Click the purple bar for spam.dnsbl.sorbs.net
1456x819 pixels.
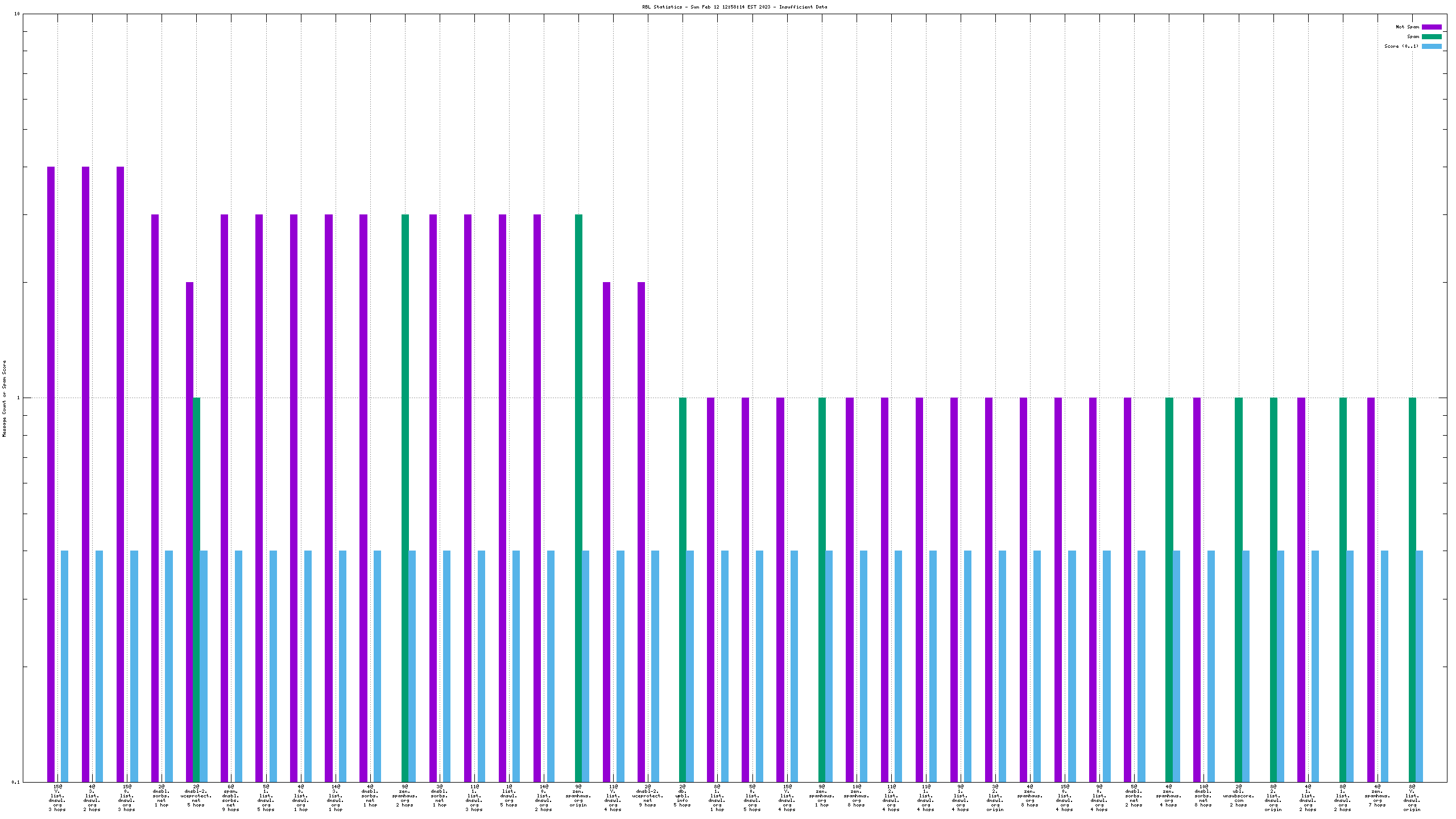click(224, 498)
